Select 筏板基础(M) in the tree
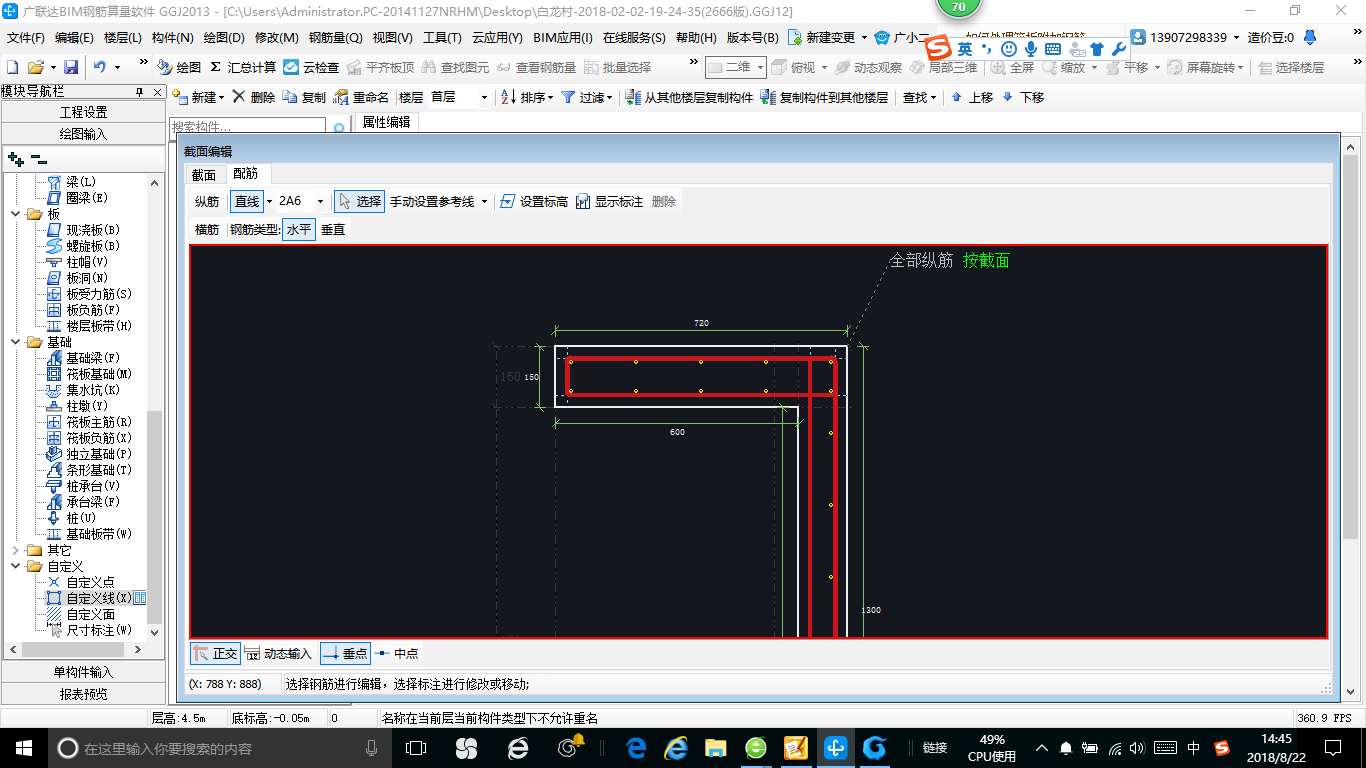Screen dimensions: 1366x768 tap(99, 374)
